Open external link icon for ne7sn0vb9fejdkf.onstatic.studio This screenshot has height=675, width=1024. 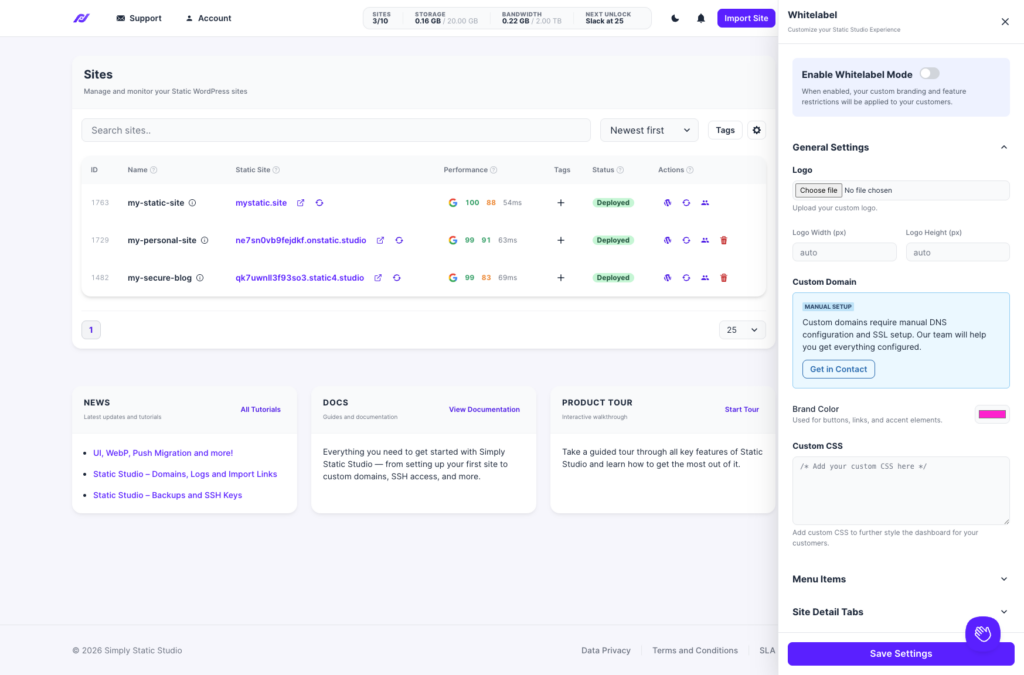point(380,240)
